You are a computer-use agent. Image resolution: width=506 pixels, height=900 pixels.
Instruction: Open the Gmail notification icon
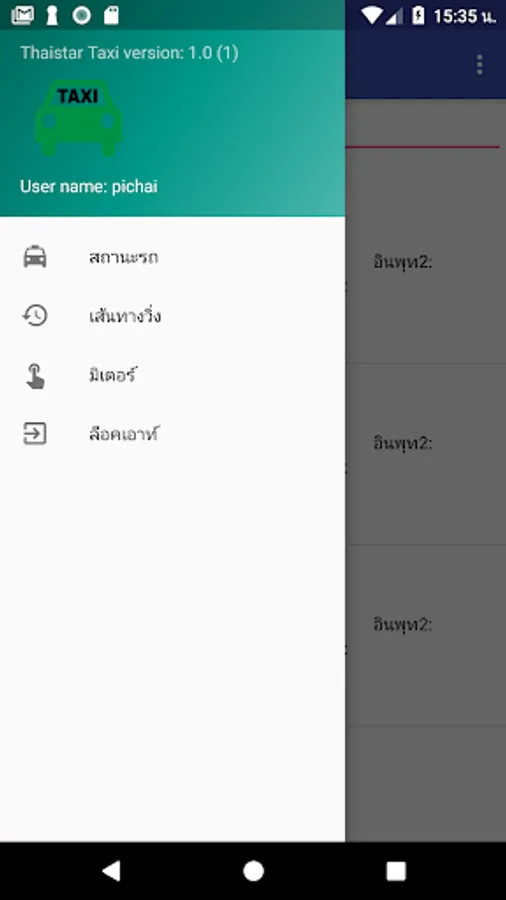point(22,15)
